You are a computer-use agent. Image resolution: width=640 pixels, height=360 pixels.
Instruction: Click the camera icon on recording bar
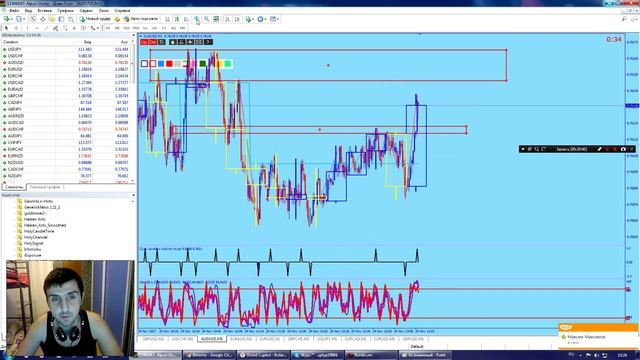(x=623, y=149)
